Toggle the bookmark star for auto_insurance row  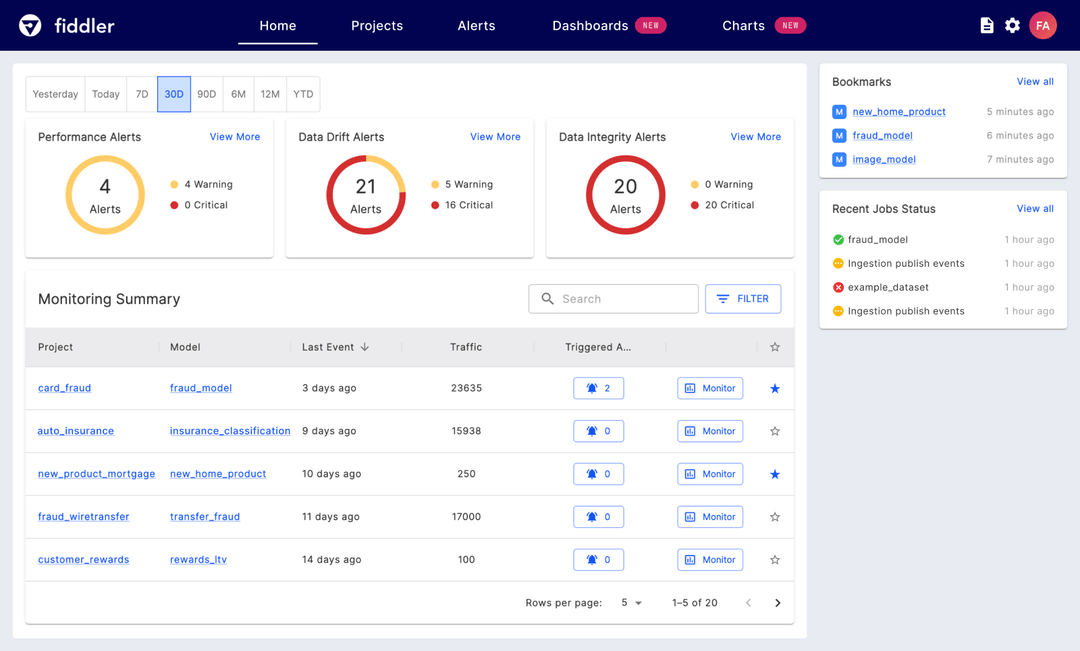click(774, 431)
